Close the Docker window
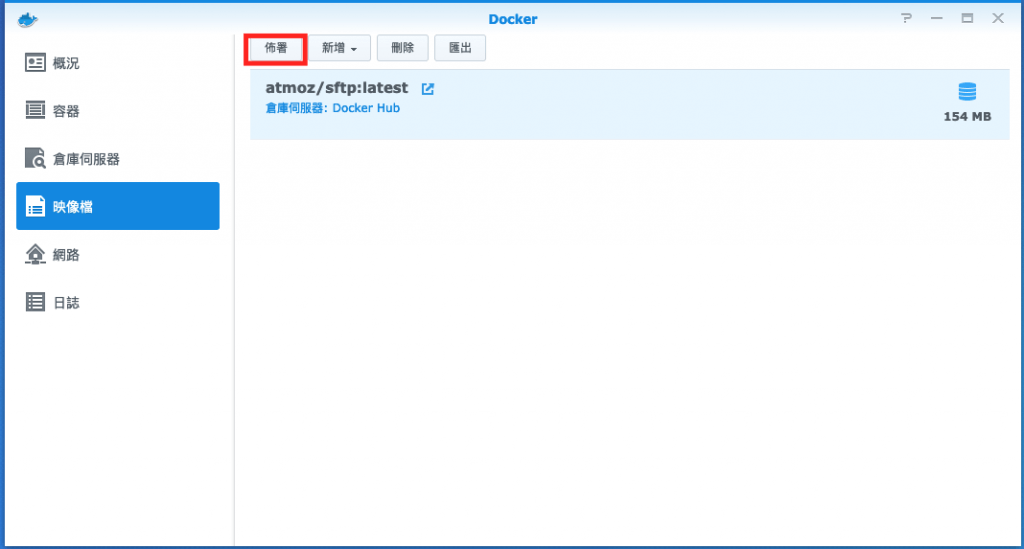1024x549 pixels. pos(998,18)
